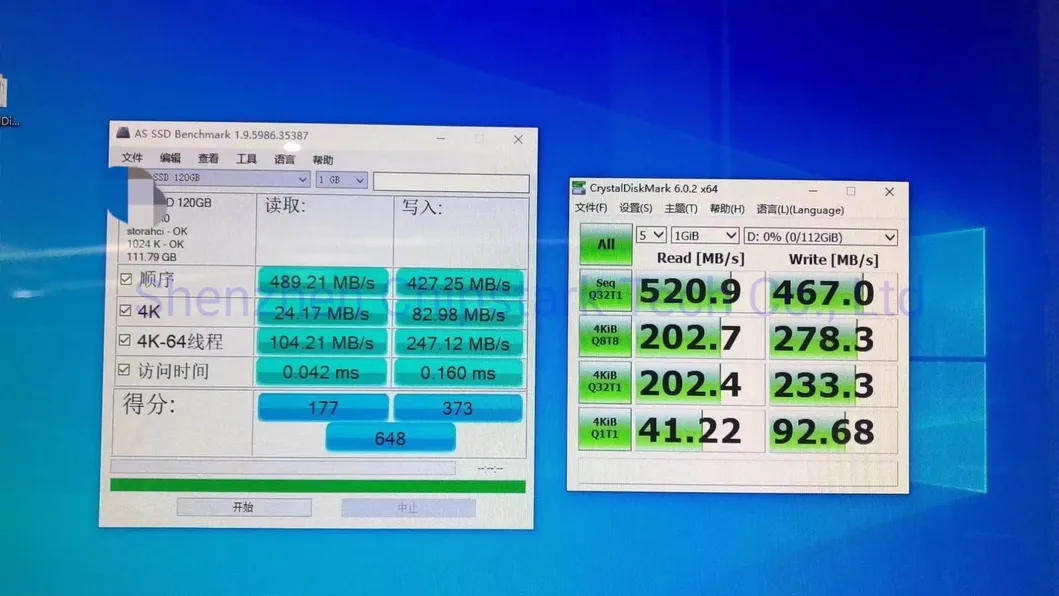Click the 中止 abort button

click(x=408, y=507)
